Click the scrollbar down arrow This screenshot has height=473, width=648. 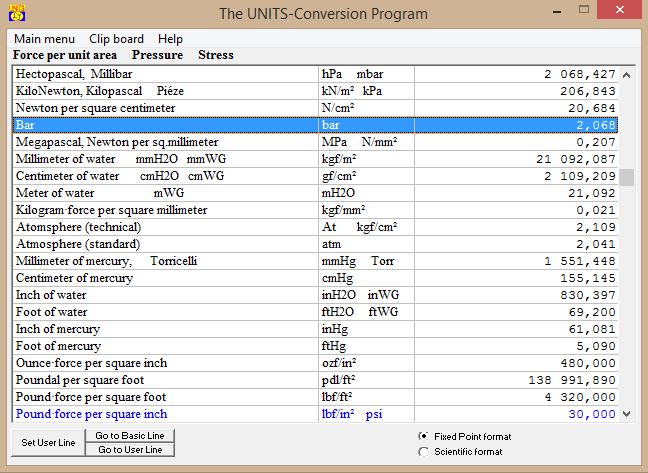[627, 414]
